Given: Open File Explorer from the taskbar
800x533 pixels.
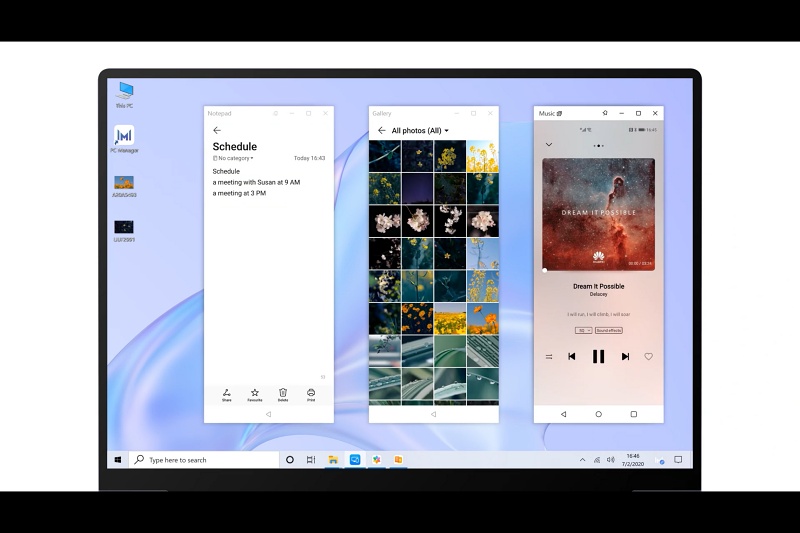Looking at the screenshot, I should point(333,460).
